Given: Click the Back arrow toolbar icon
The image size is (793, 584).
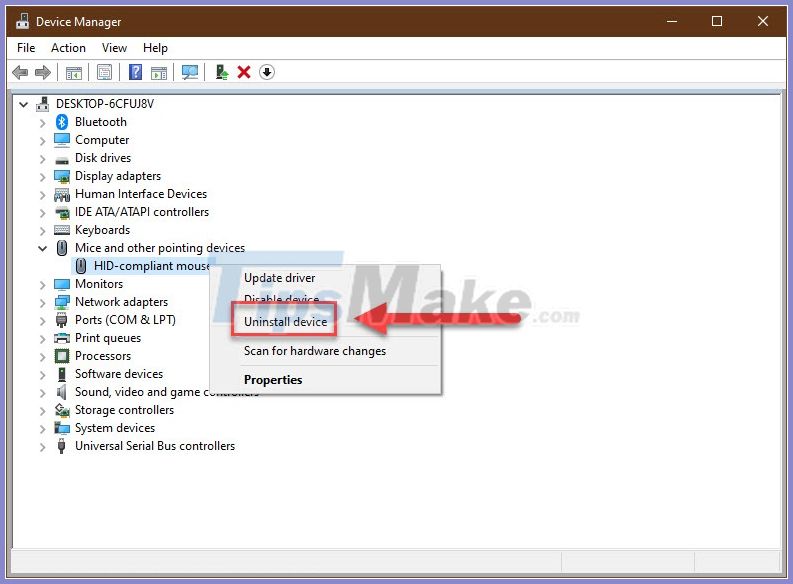Looking at the screenshot, I should pos(20,72).
